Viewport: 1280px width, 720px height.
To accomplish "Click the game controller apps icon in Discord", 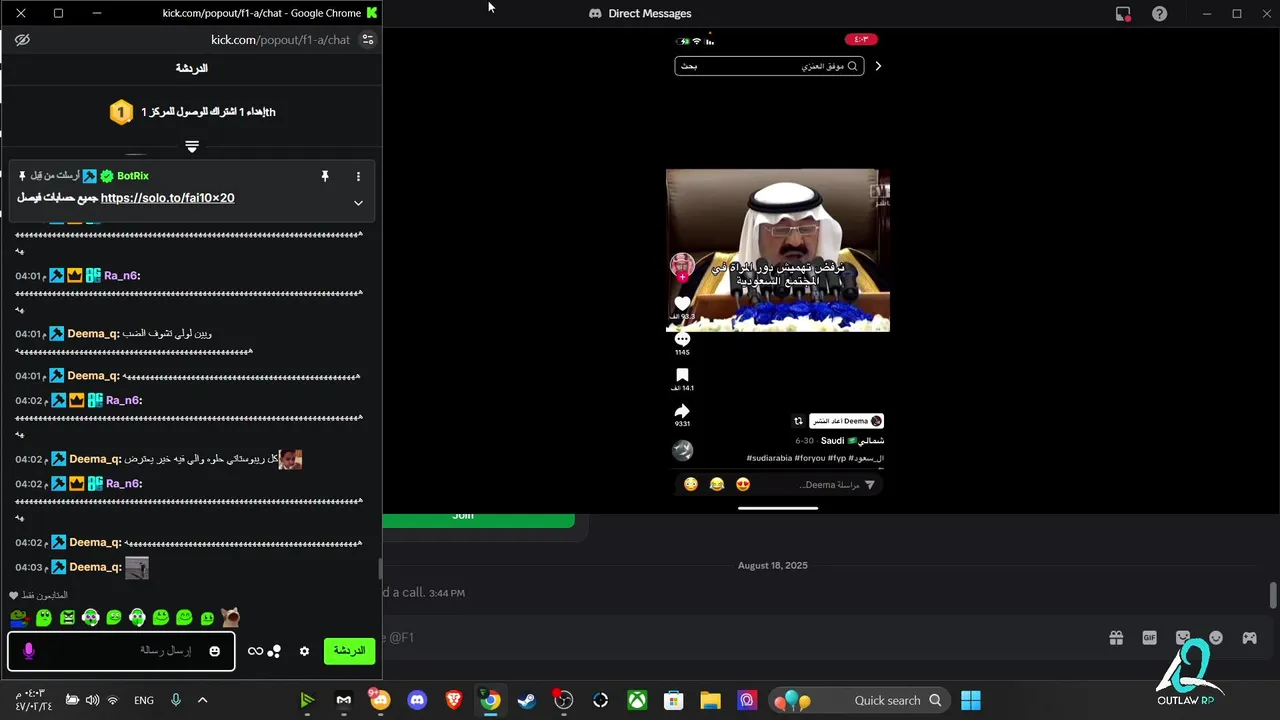I will (x=1249, y=638).
